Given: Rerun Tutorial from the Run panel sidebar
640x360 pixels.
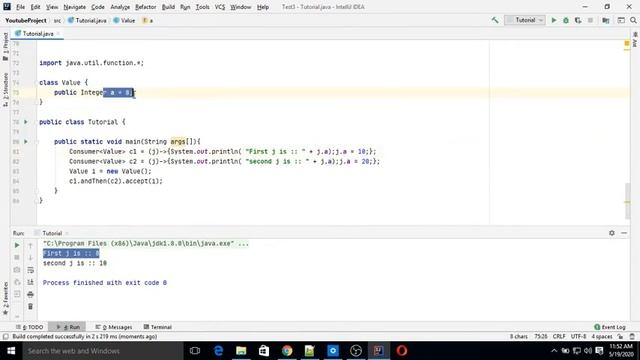Looking at the screenshot, I should pos(17,245).
